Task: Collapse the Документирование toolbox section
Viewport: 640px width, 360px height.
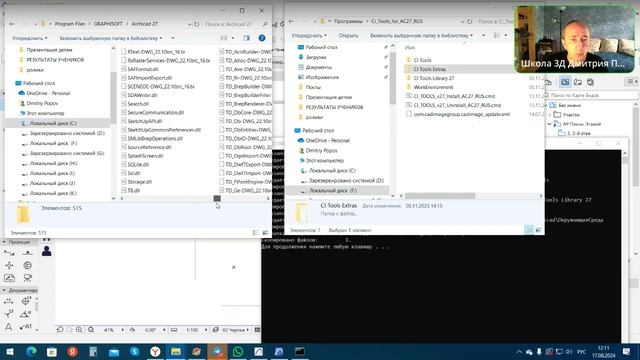Action: [4, 290]
